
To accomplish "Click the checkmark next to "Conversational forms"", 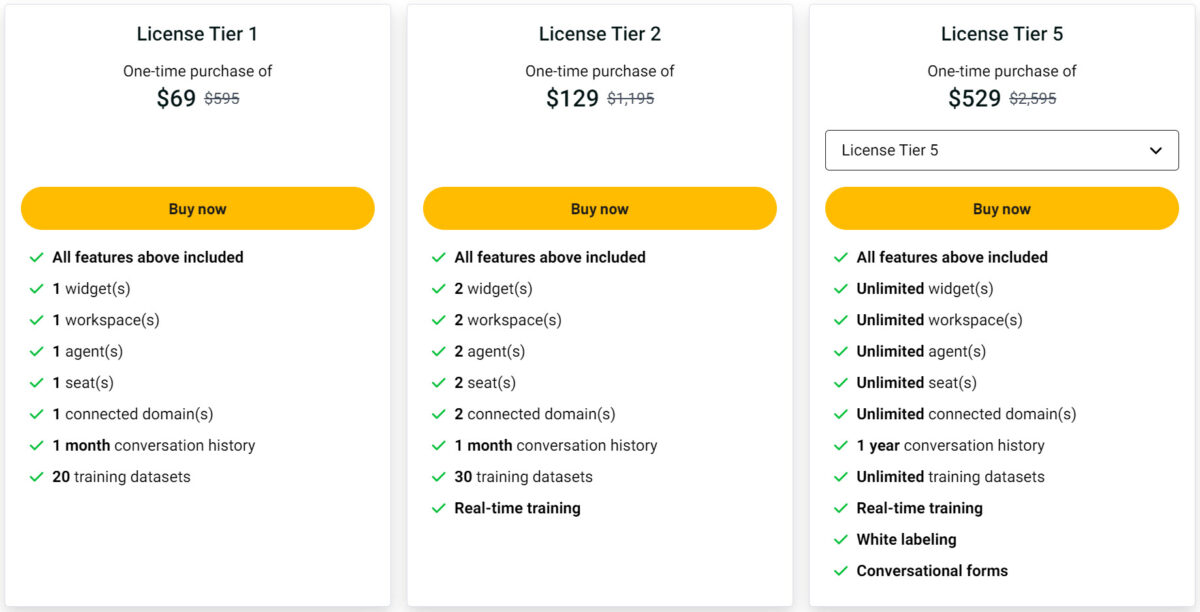I will click(x=841, y=571).
